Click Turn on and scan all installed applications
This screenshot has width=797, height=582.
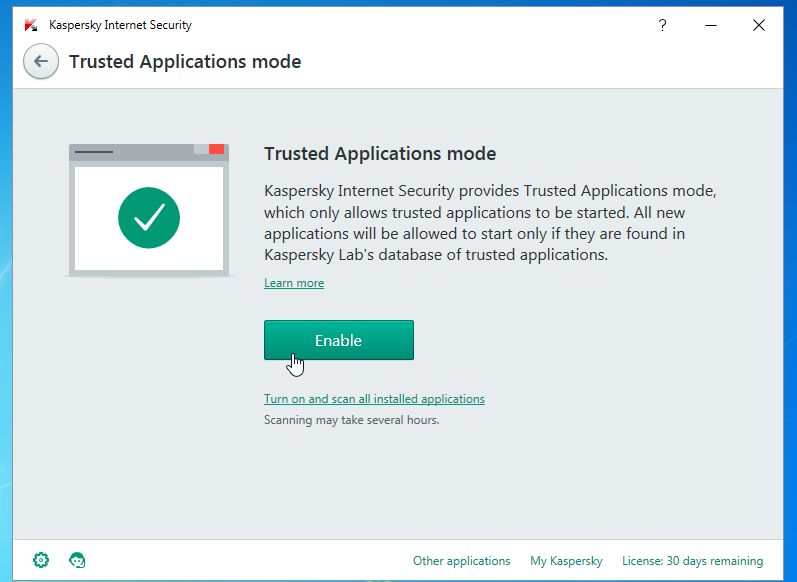(374, 399)
